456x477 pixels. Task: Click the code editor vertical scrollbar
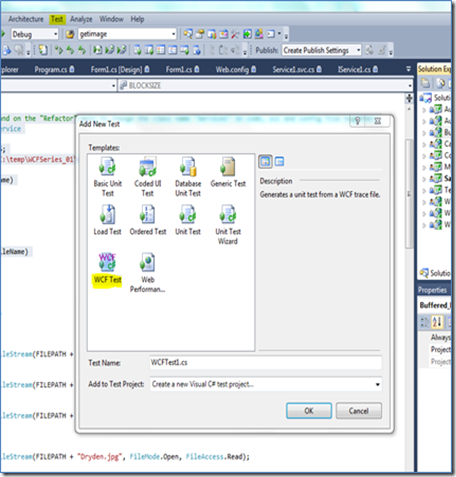point(409,193)
